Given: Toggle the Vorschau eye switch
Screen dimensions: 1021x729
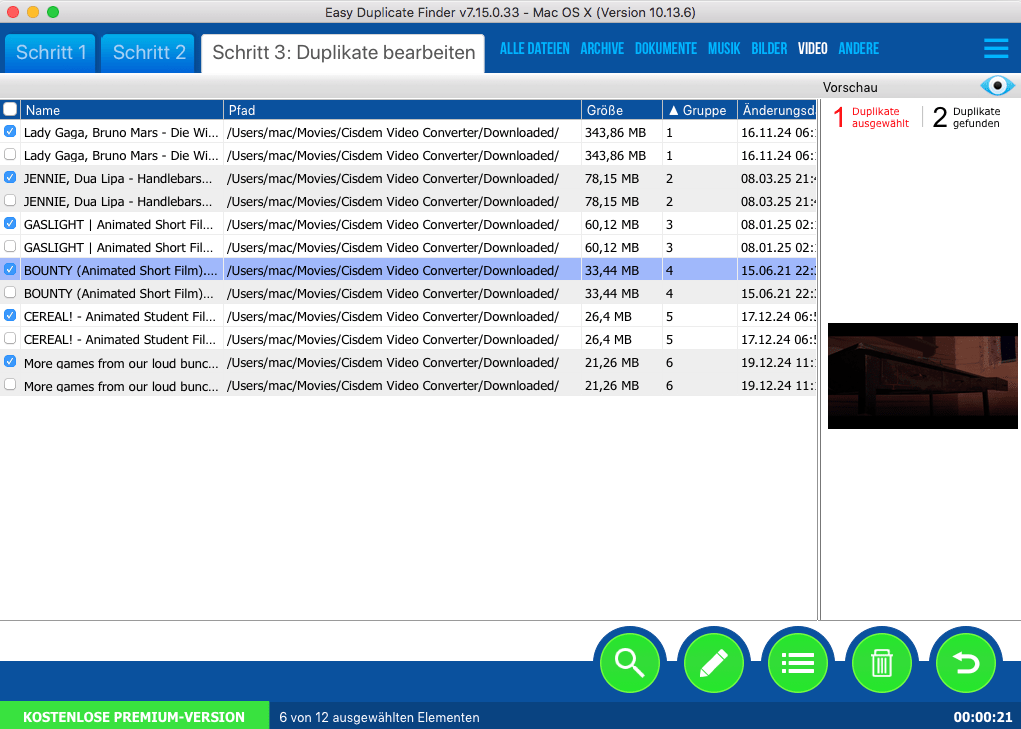Looking at the screenshot, I should pyautogui.click(x=996, y=87).
